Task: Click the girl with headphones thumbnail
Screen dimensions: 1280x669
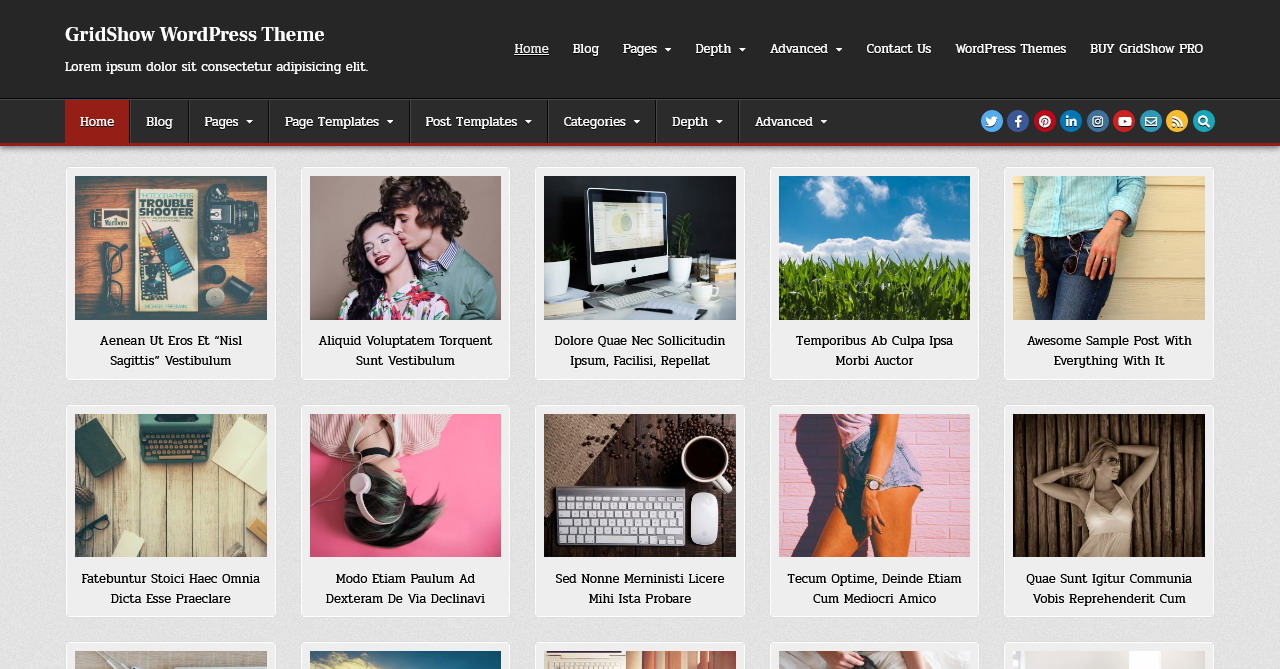Action: point(405,485)
